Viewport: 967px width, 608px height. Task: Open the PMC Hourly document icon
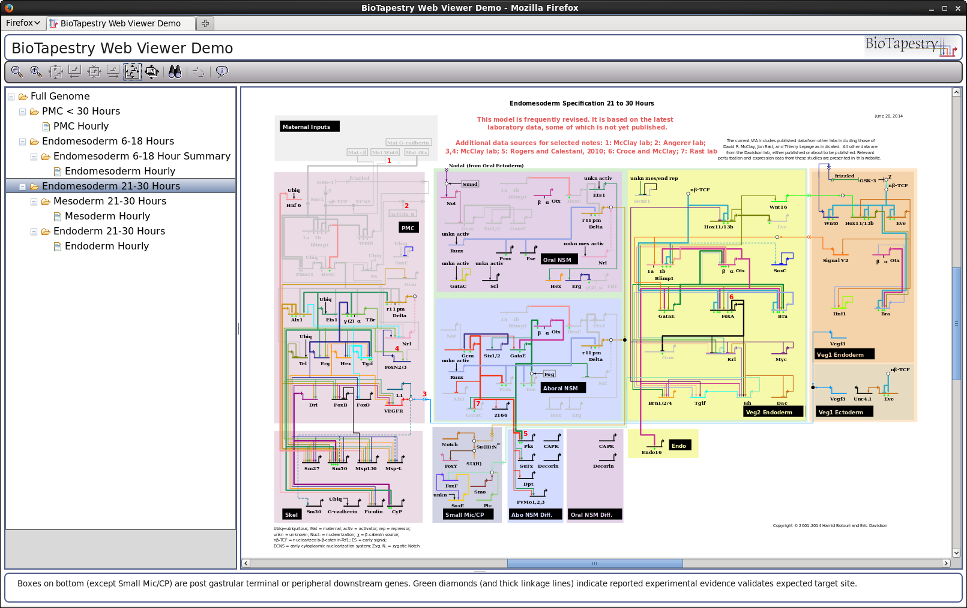pos(45,127)
